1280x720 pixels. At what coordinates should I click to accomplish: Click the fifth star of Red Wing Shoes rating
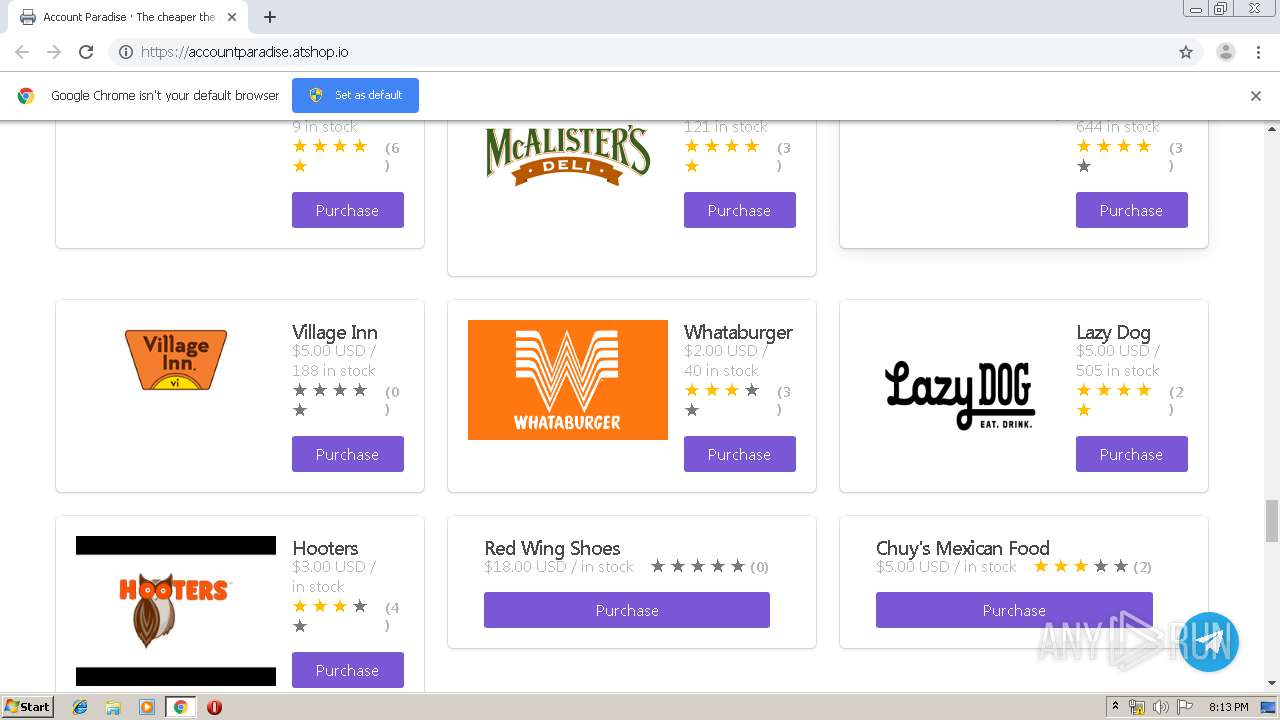(738, 566)
